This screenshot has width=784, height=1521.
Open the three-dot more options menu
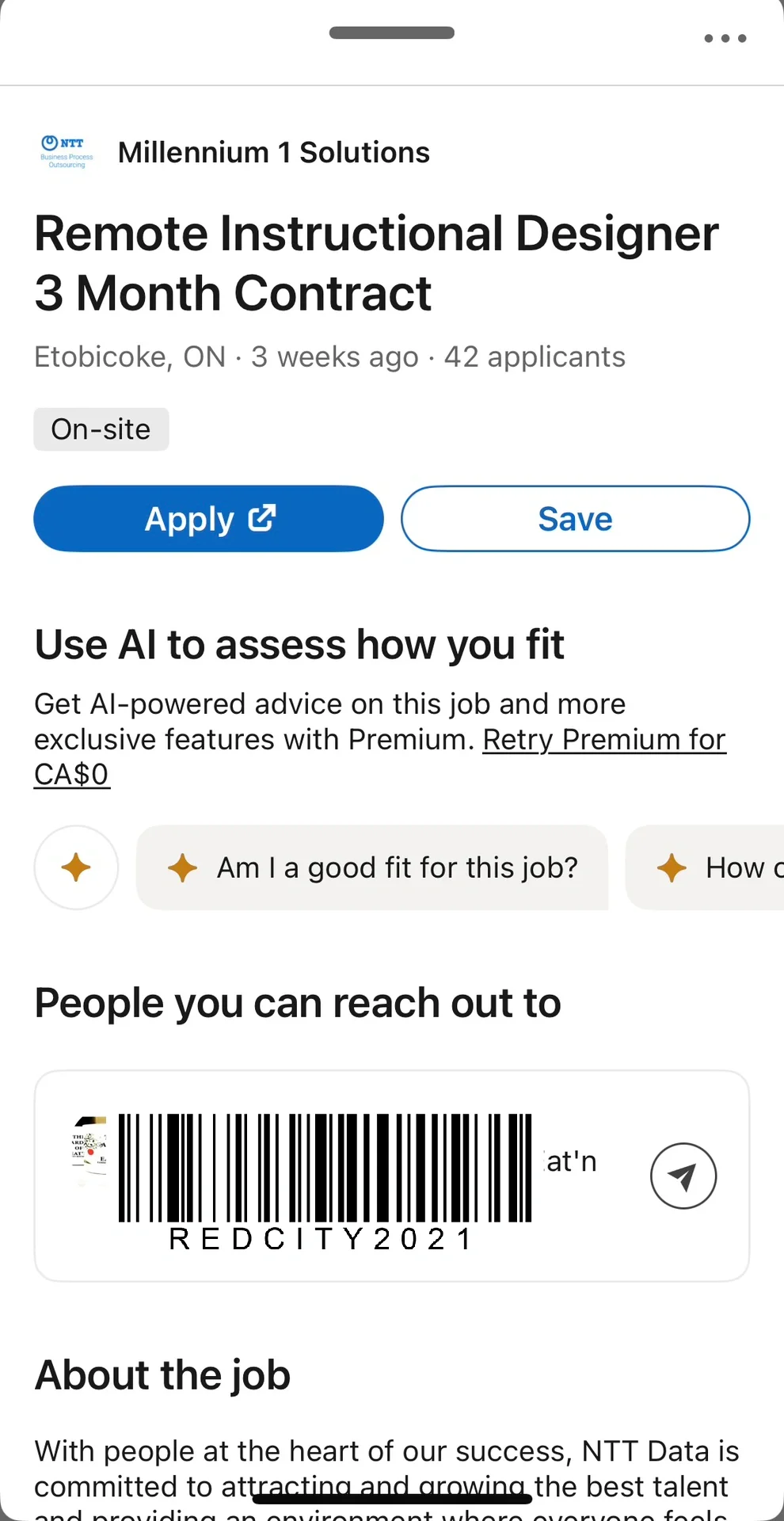coord(725,38)
